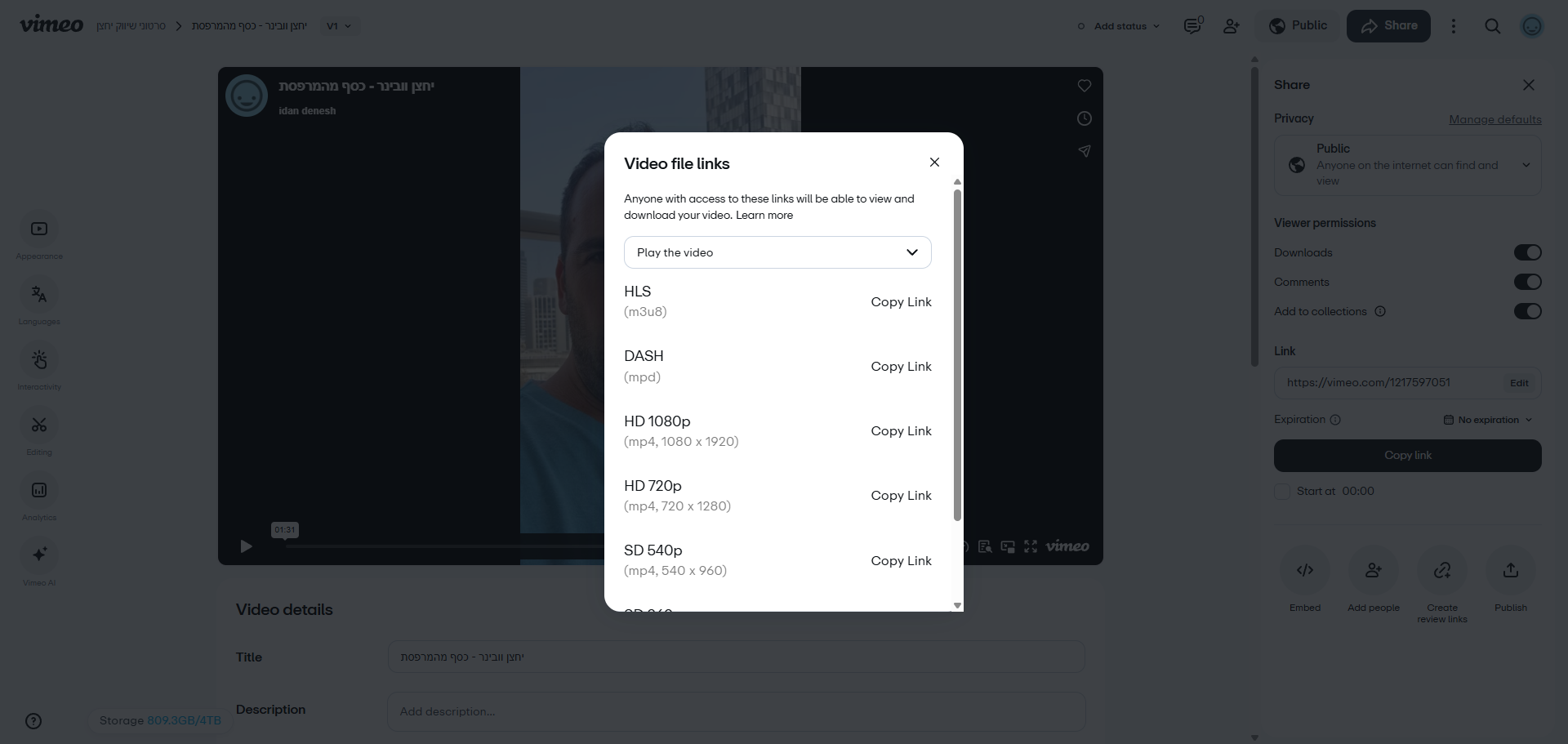
Task: Toggle the Downloads permission switch
Action: 1527,252
